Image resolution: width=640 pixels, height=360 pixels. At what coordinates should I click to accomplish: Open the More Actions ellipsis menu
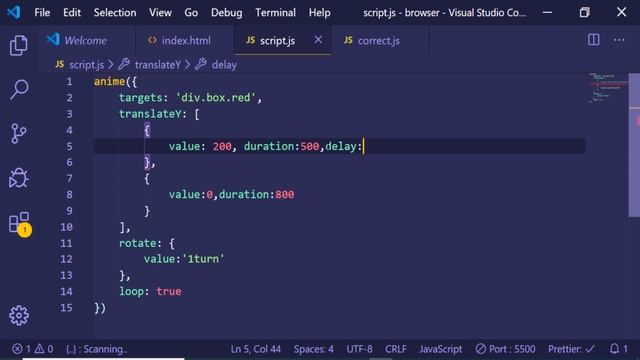(x=619, y=40)
